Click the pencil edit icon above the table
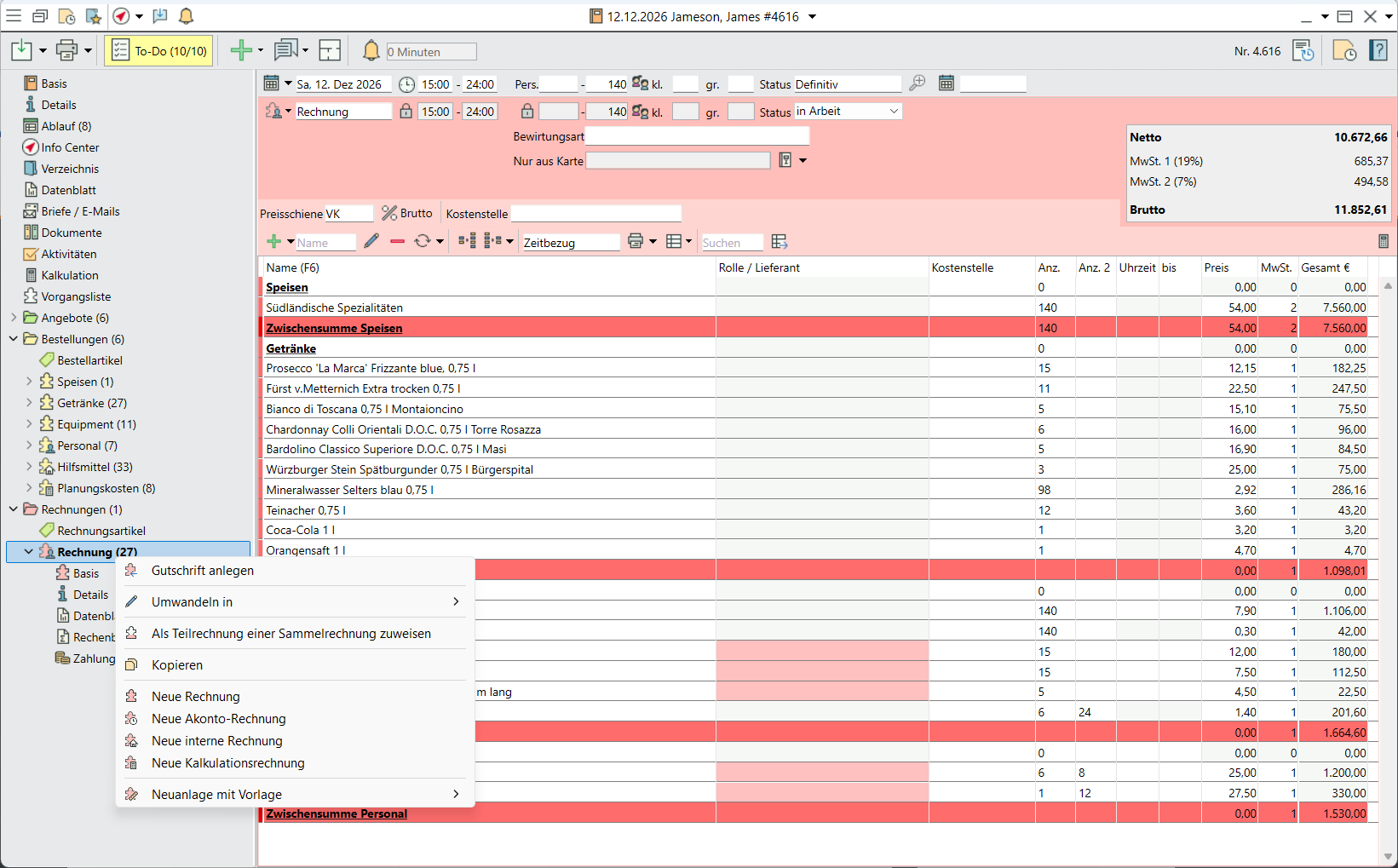Screen dimensions: 1398x868 click(x=371, y=242)
